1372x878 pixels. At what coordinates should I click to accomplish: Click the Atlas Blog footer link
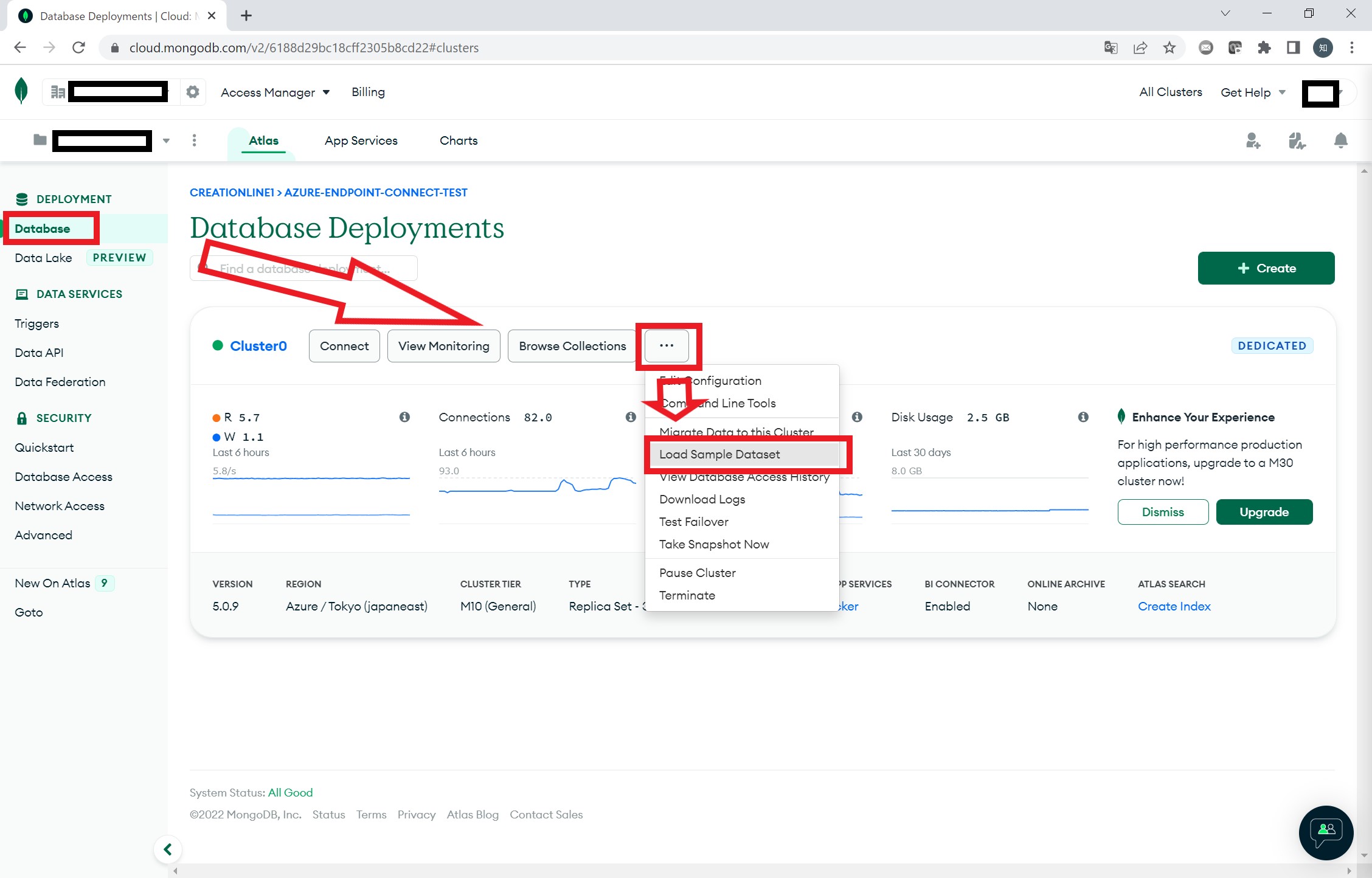click(473, 815)
